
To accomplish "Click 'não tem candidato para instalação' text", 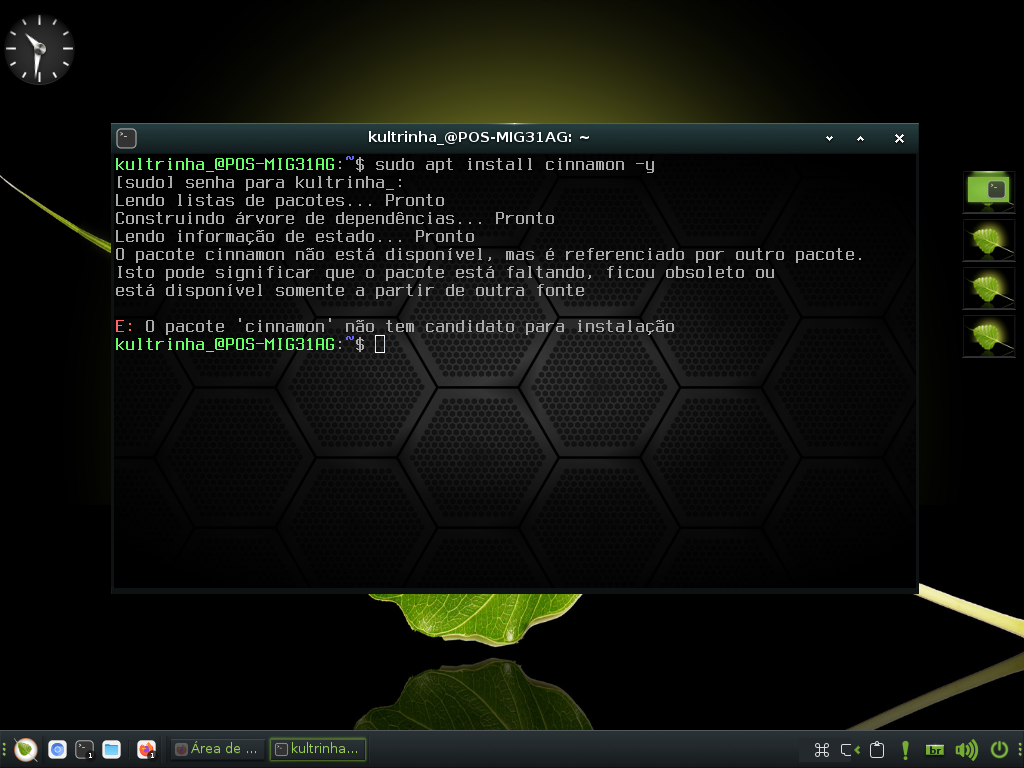I will (509, 327).
